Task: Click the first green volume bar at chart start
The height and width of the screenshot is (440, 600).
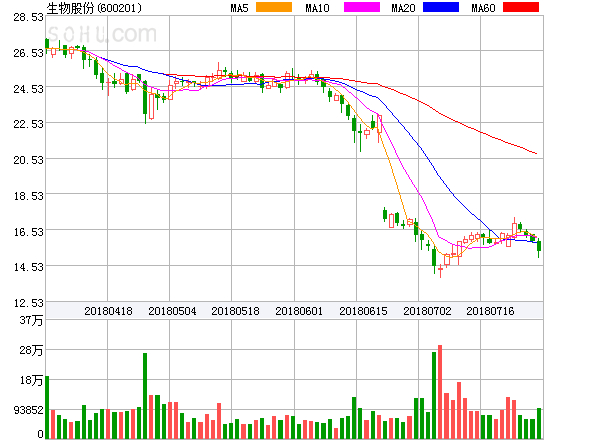Action: click(47, 407)
